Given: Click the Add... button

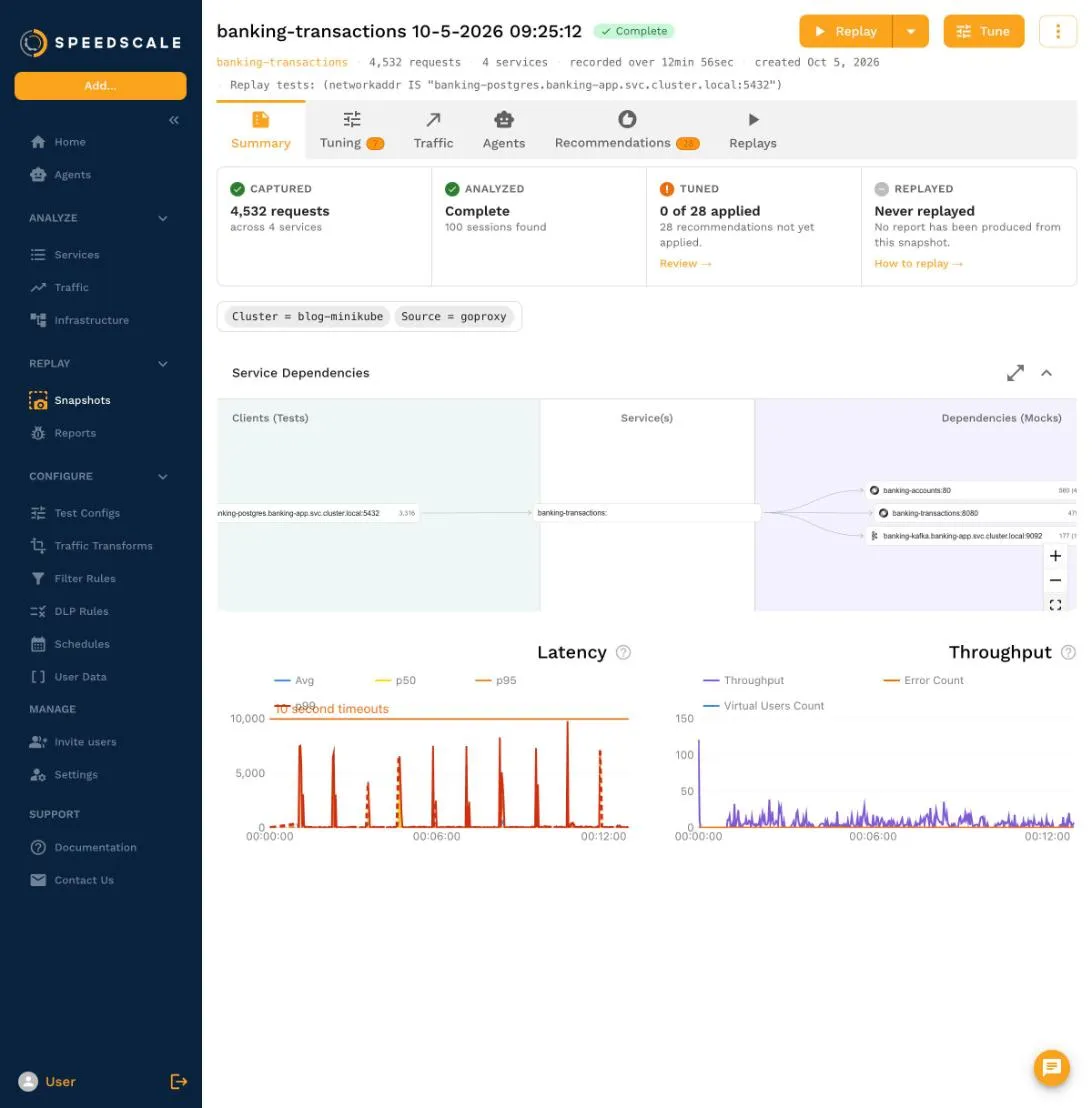Looking at the screenshot, I should [x=100, y=86].
